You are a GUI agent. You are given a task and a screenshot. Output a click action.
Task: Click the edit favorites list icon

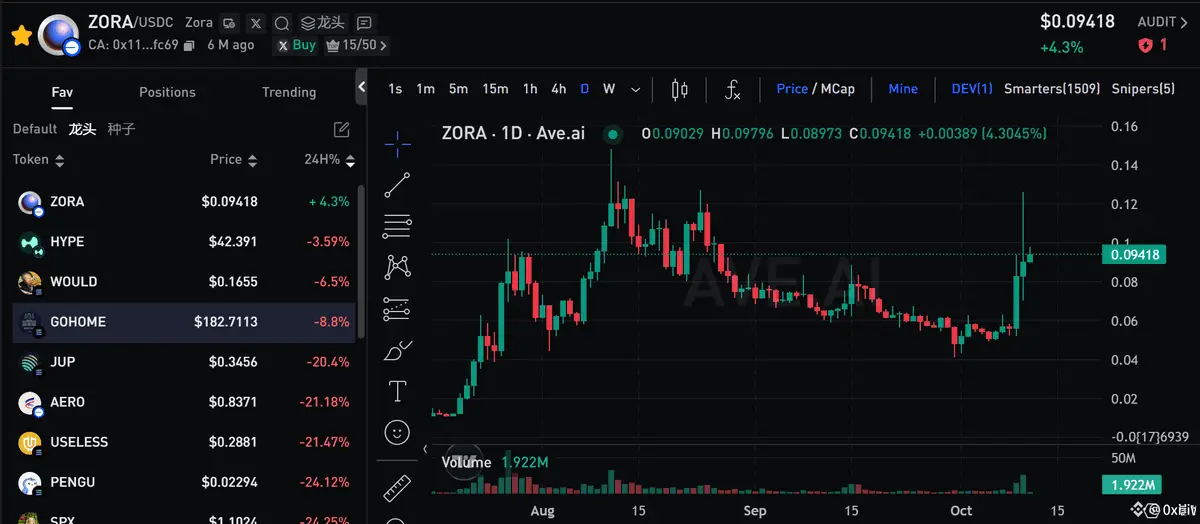pyautogui.click(x=341, y=129)
